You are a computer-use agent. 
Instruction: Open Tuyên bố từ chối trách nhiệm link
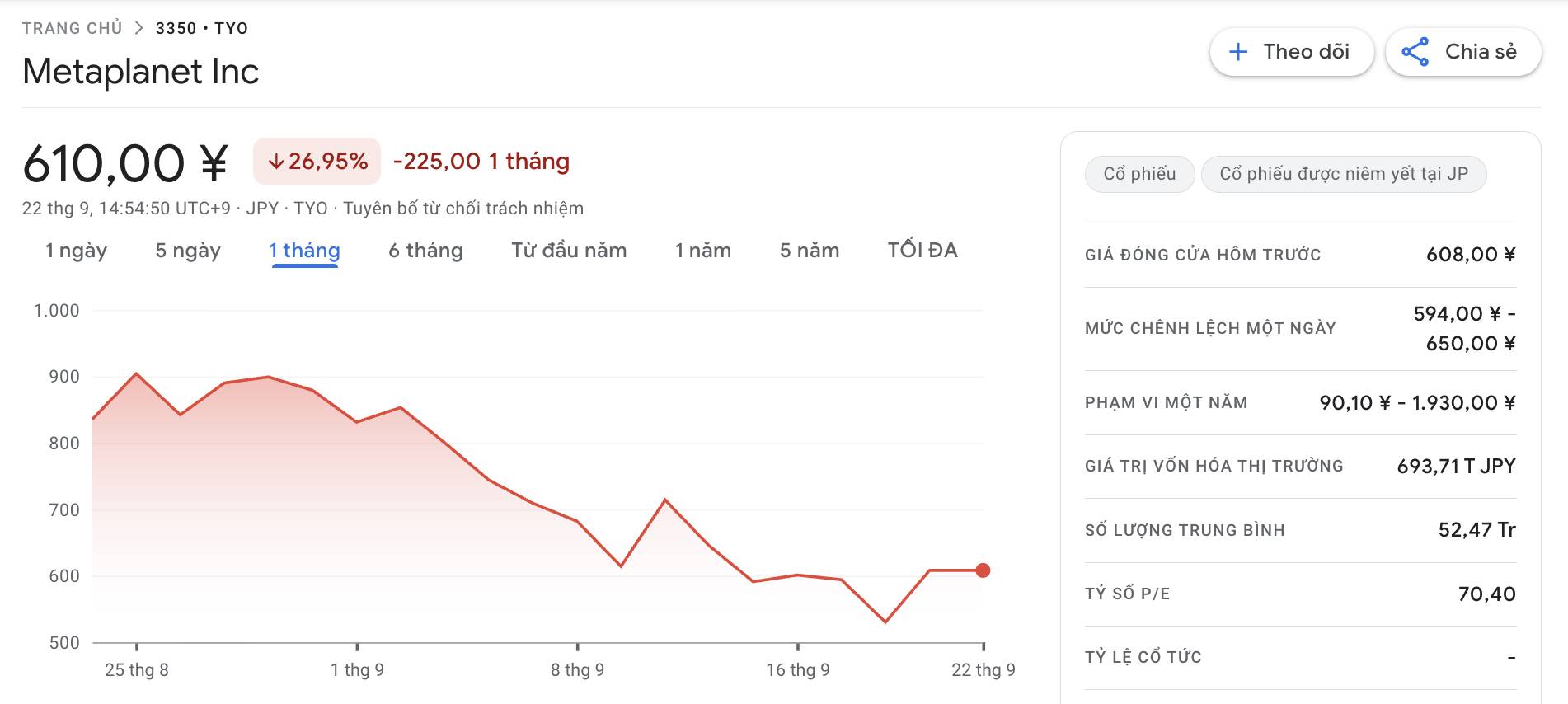(x=462, y=209)
